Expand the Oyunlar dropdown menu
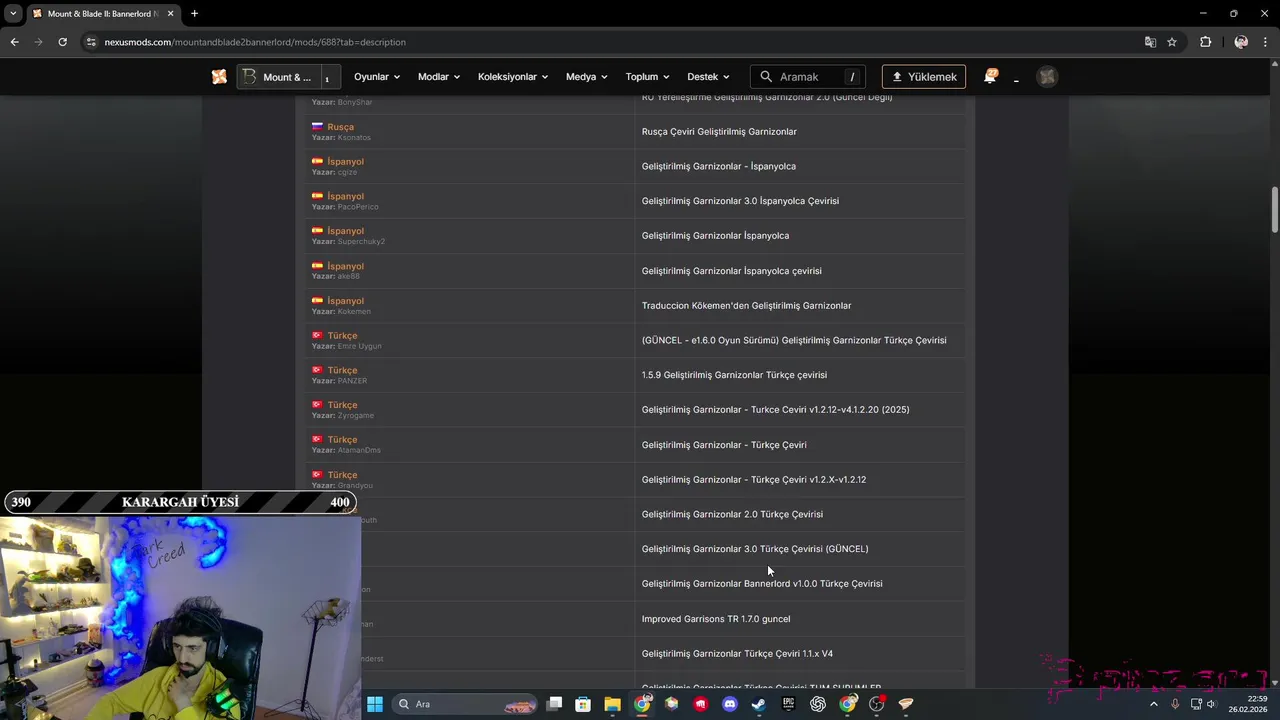 (377, 77)
